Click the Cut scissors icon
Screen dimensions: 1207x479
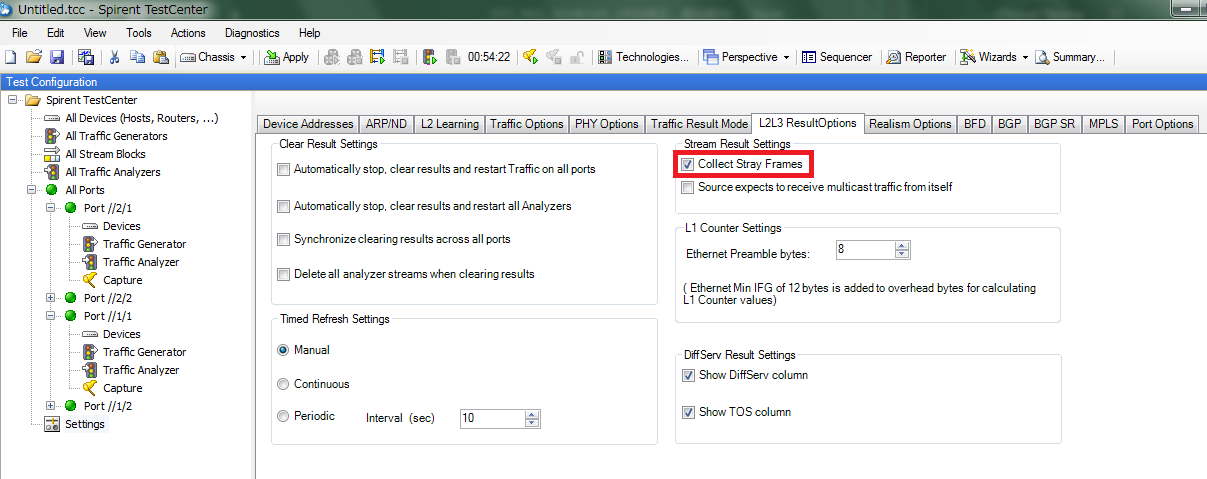[x=114, y=57]
